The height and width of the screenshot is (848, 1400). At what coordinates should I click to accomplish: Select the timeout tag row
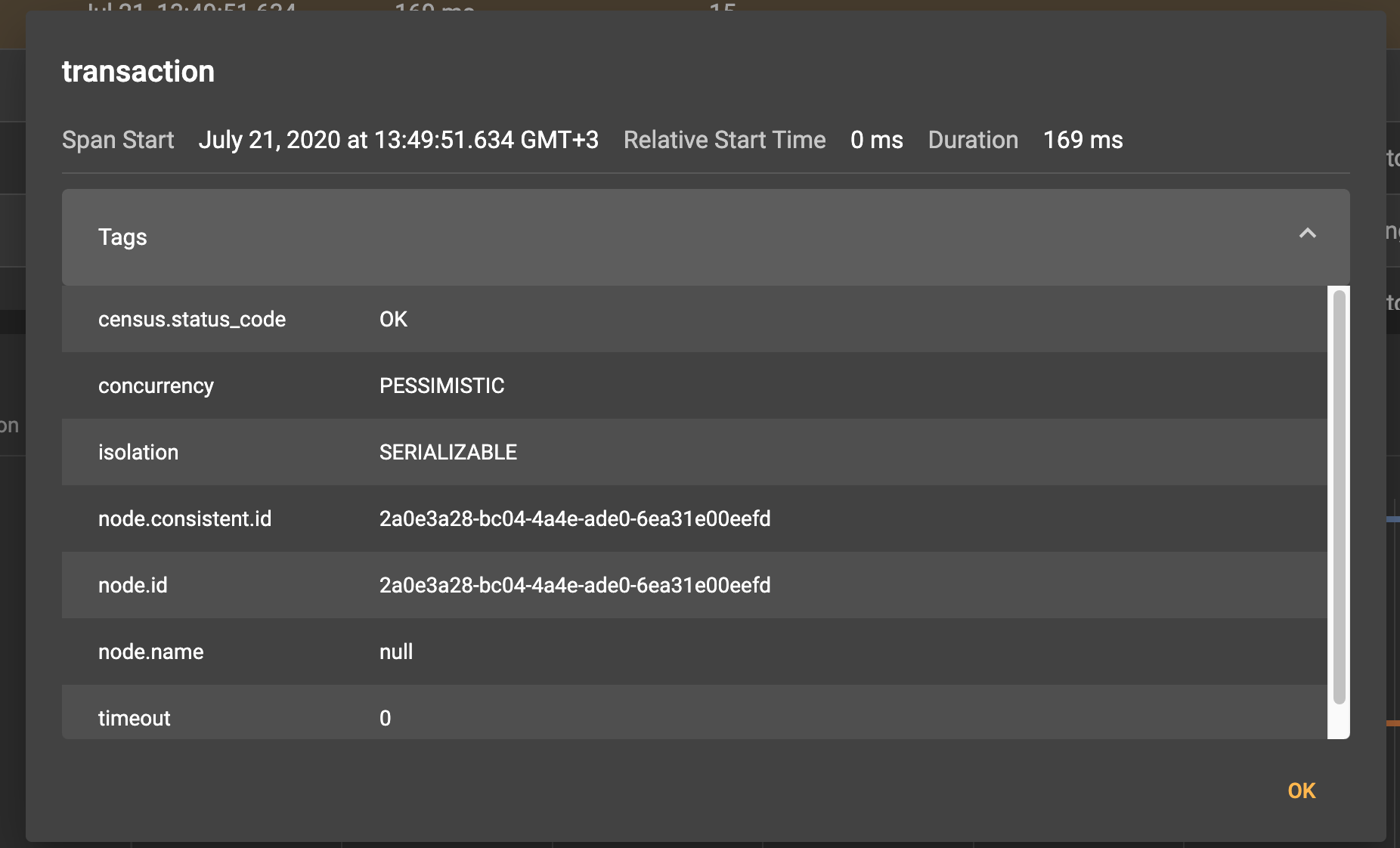click(x=134, y=718)
